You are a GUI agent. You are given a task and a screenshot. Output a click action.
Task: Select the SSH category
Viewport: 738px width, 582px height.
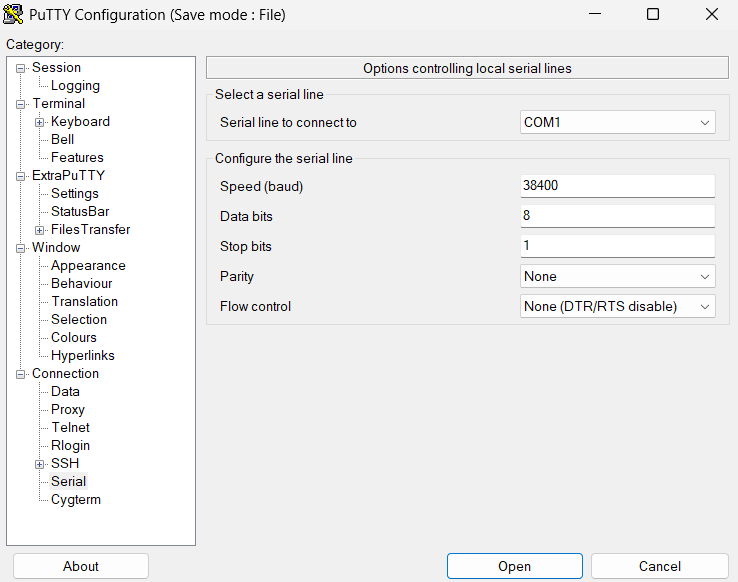tap(65, 463)
